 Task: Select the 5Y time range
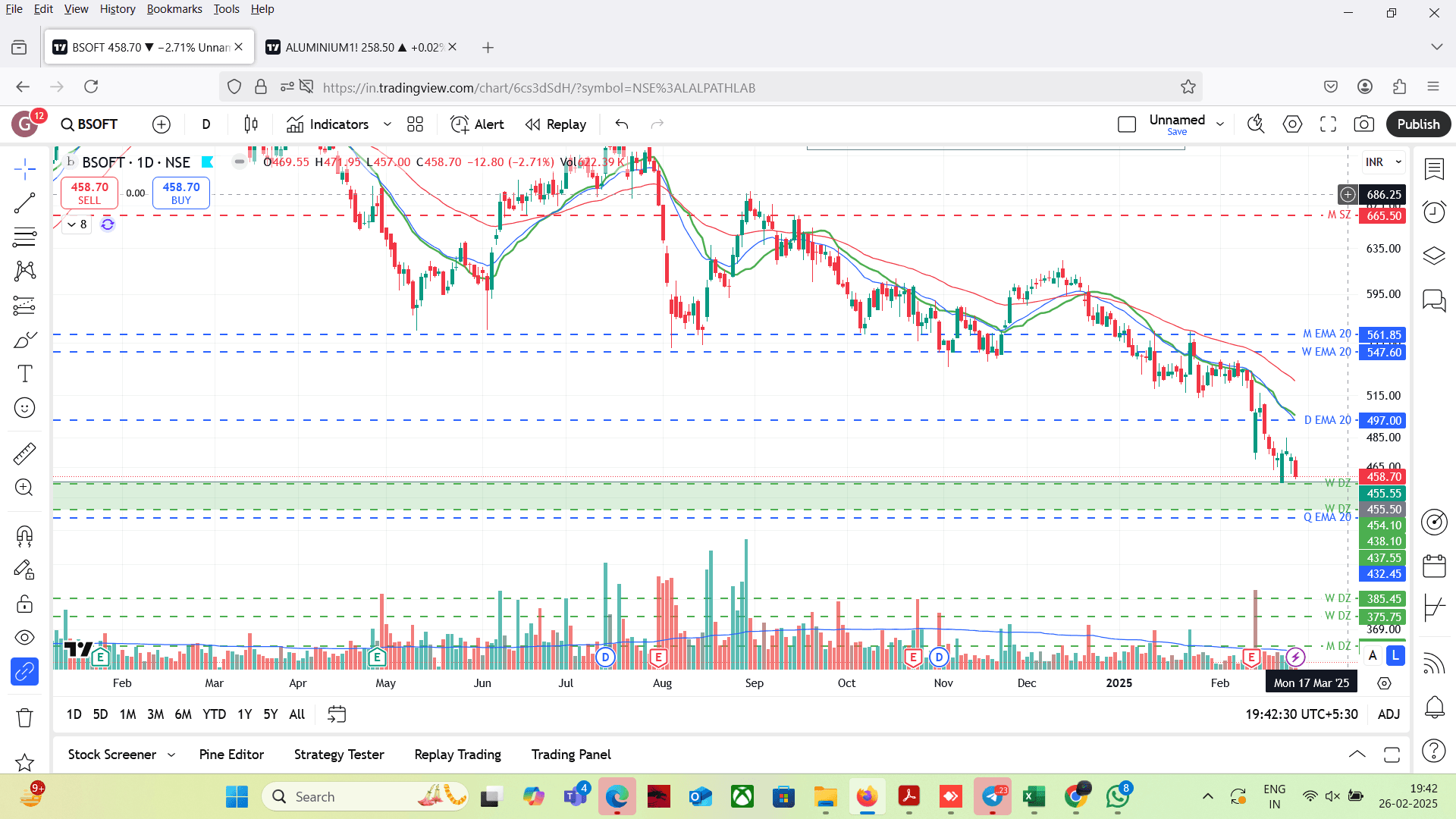[x=270, y=714]
